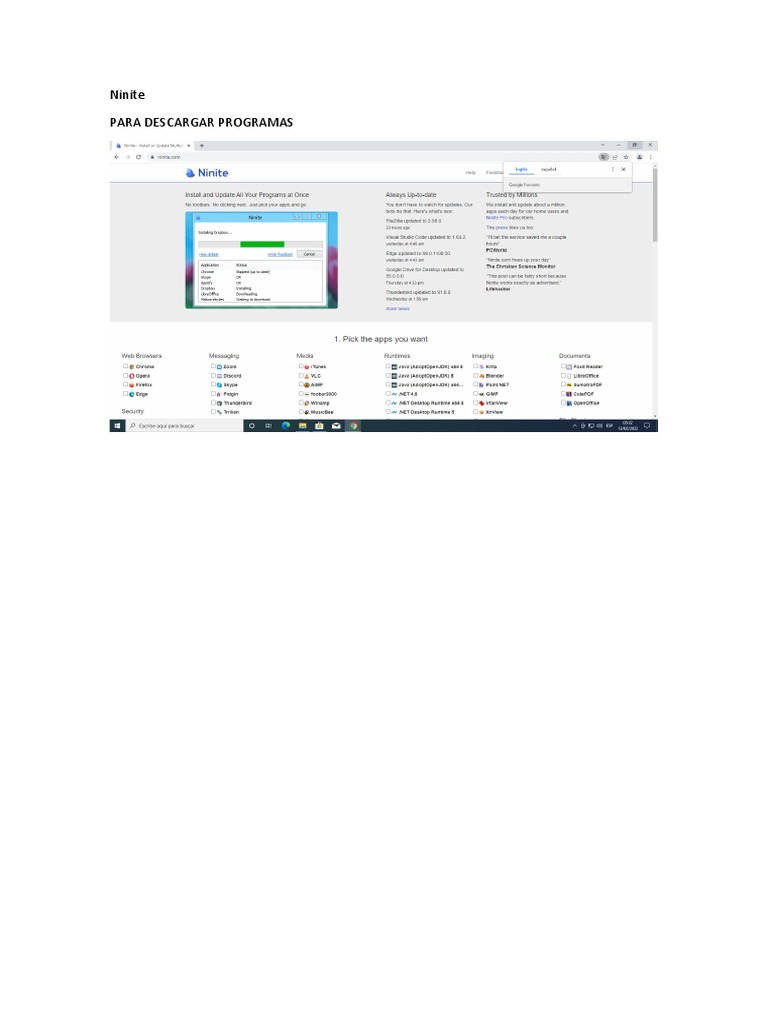This screenshot has width=768, height=1024.
Task: Click the Ninite installer preview image
Action: pyautogui.click(x=261, y=260)
